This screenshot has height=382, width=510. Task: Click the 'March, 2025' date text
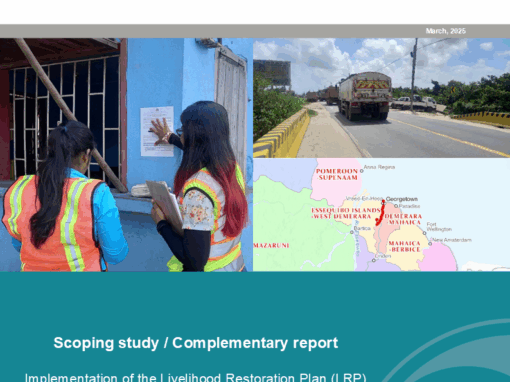coord(445,31)
